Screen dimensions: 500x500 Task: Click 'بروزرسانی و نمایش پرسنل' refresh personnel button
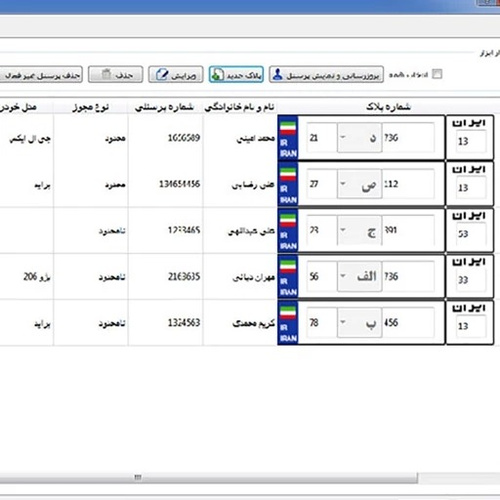point(326,74)
